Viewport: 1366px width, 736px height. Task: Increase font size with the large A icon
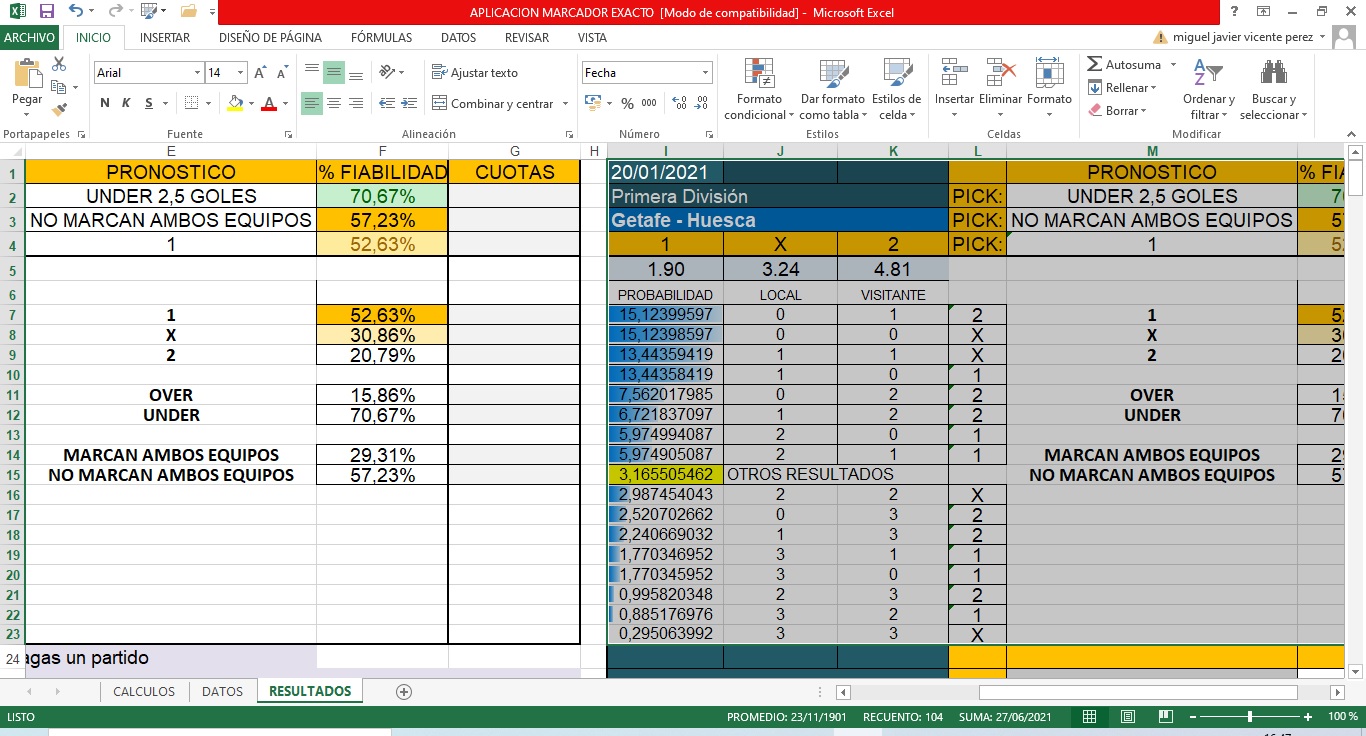(260, 73)
